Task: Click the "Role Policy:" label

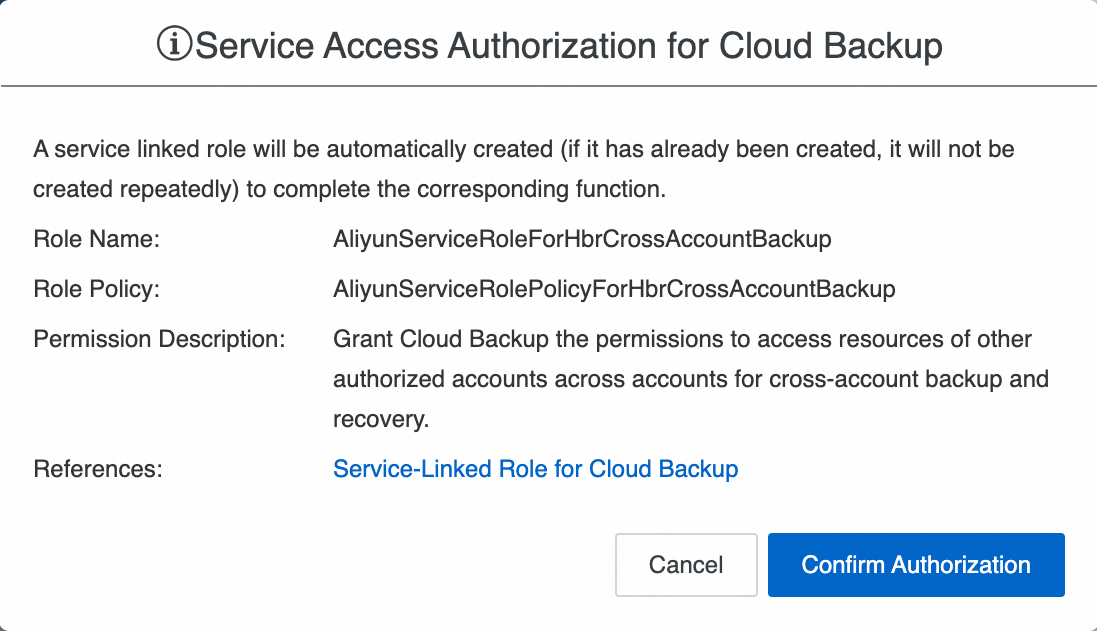Action: point(97,290)
